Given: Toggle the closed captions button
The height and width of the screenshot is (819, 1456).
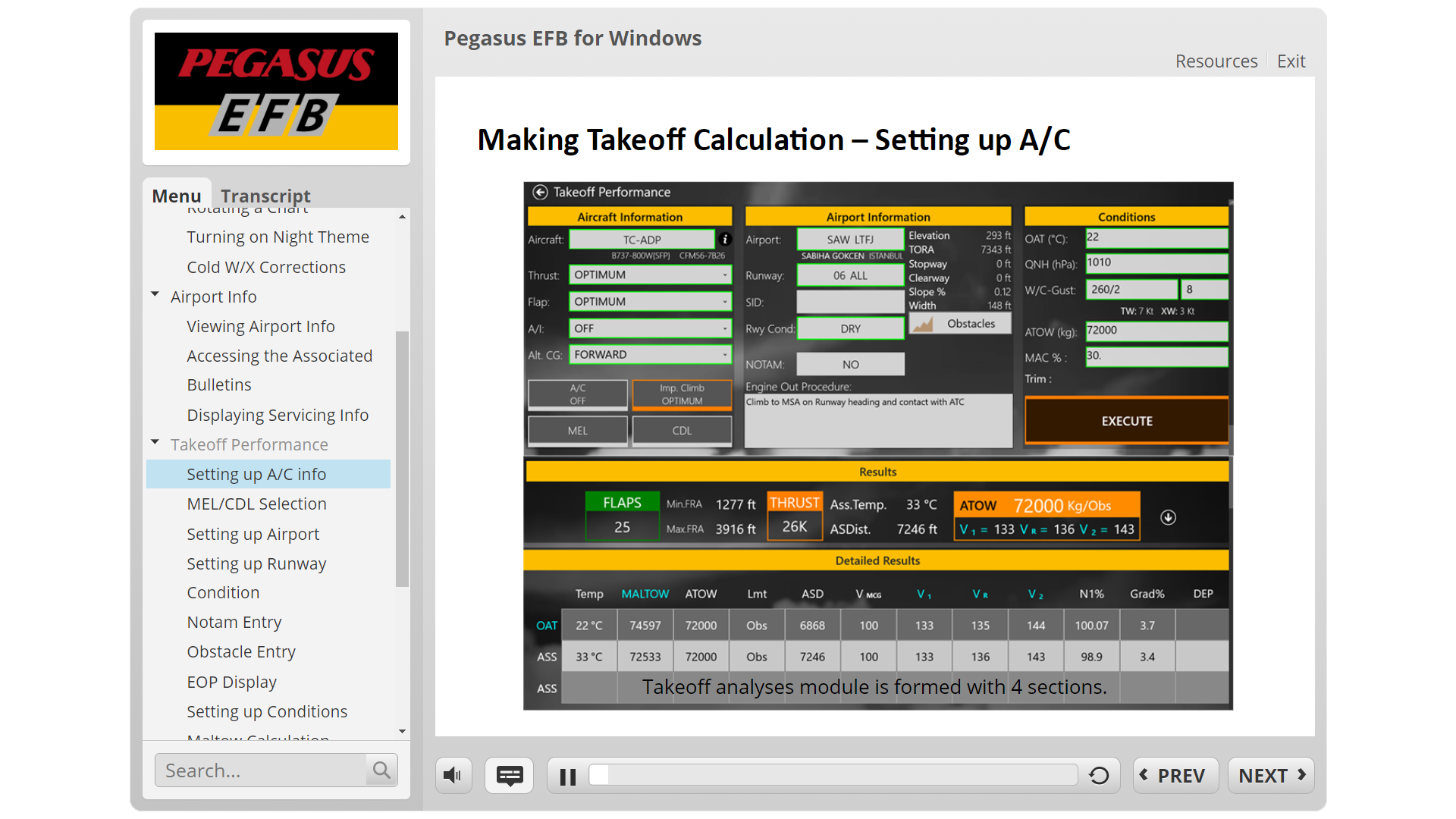Looking at the screenshot, I should pyautogui.click(x=509, y=775).
